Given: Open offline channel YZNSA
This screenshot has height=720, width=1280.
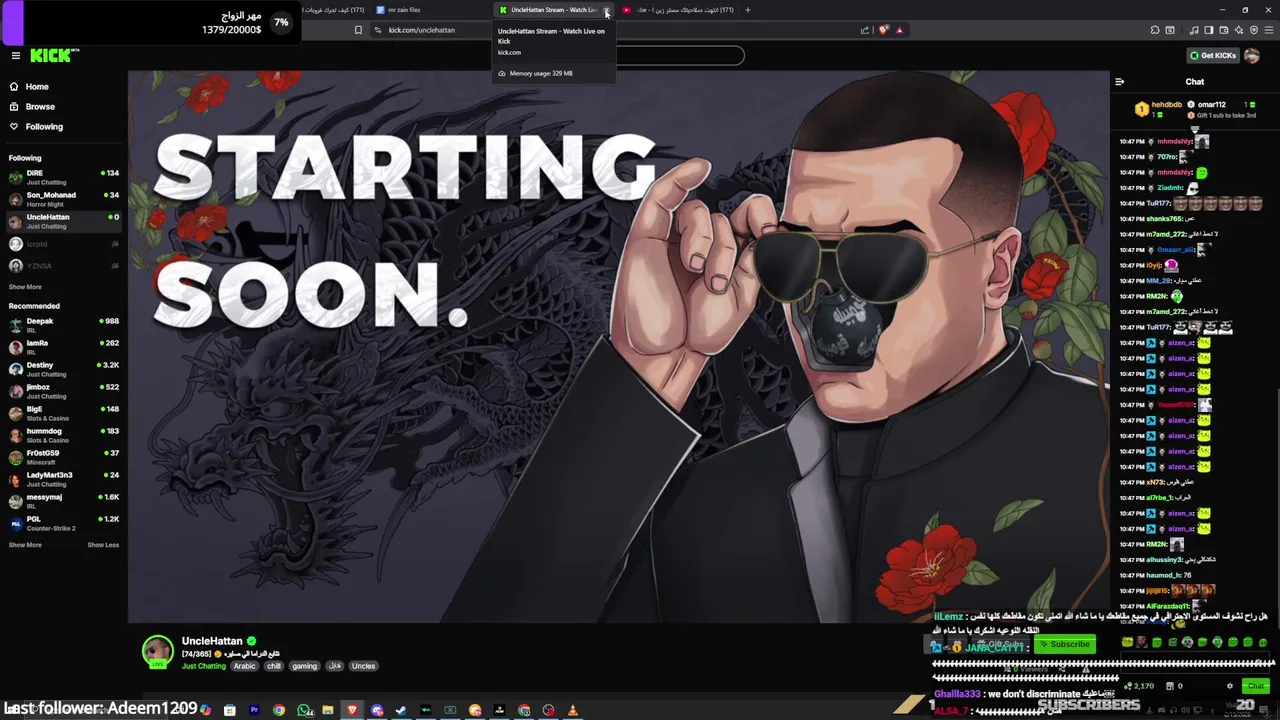Looking at the screenshot, I should pos(63,266).
